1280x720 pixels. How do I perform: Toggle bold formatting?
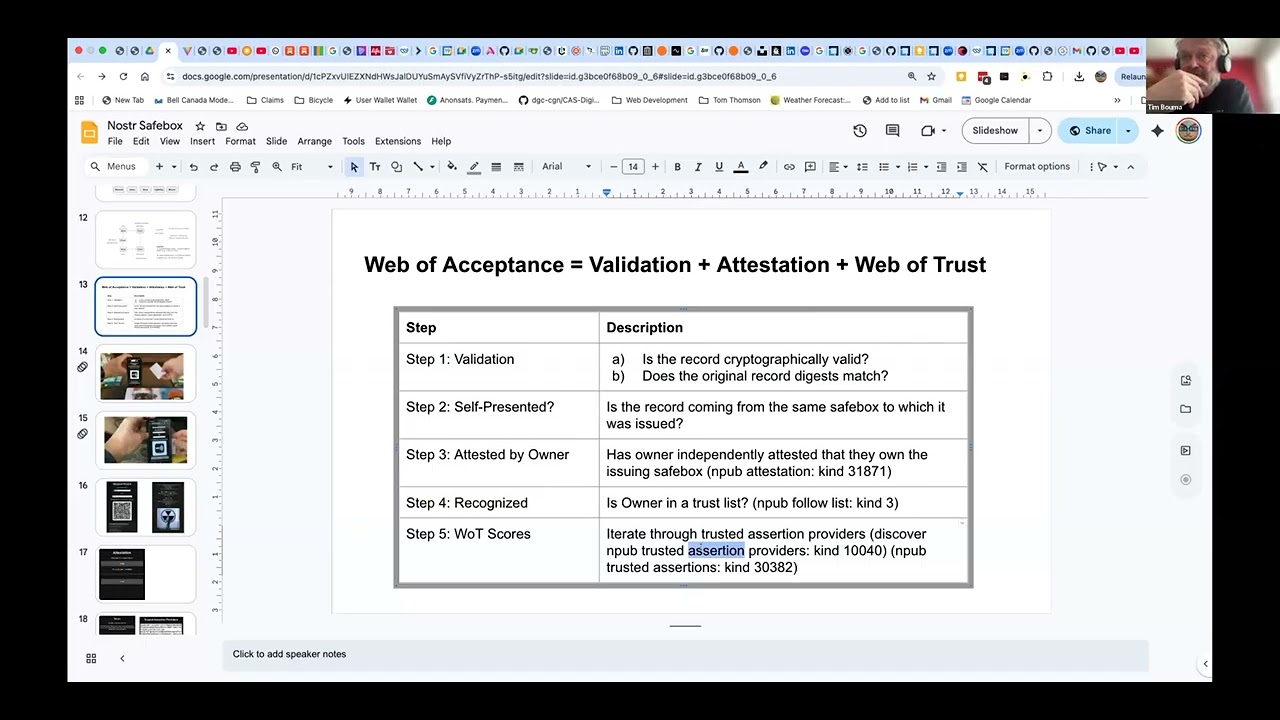[x=677, y=167]
